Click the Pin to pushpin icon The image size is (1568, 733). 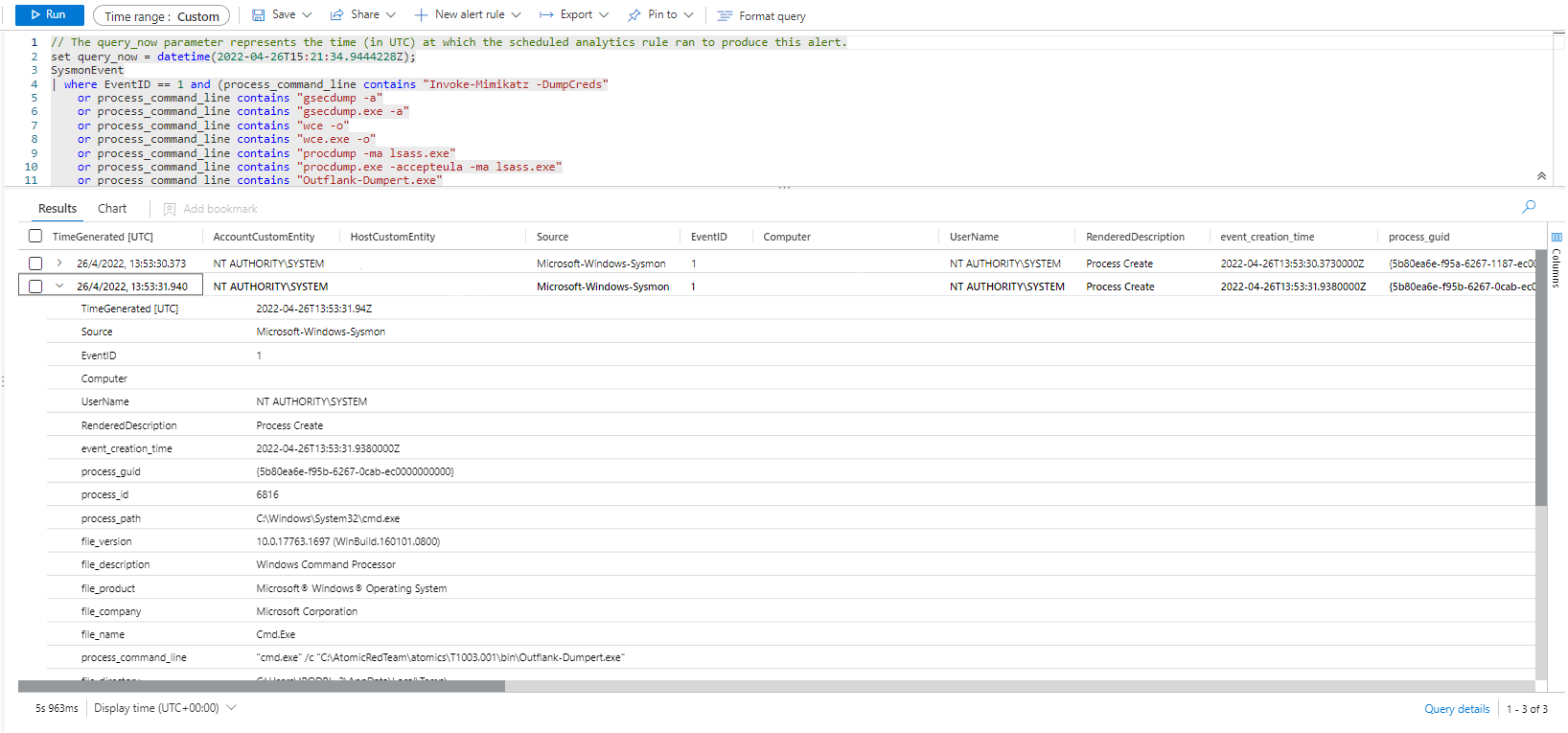(x=634, y=15)
